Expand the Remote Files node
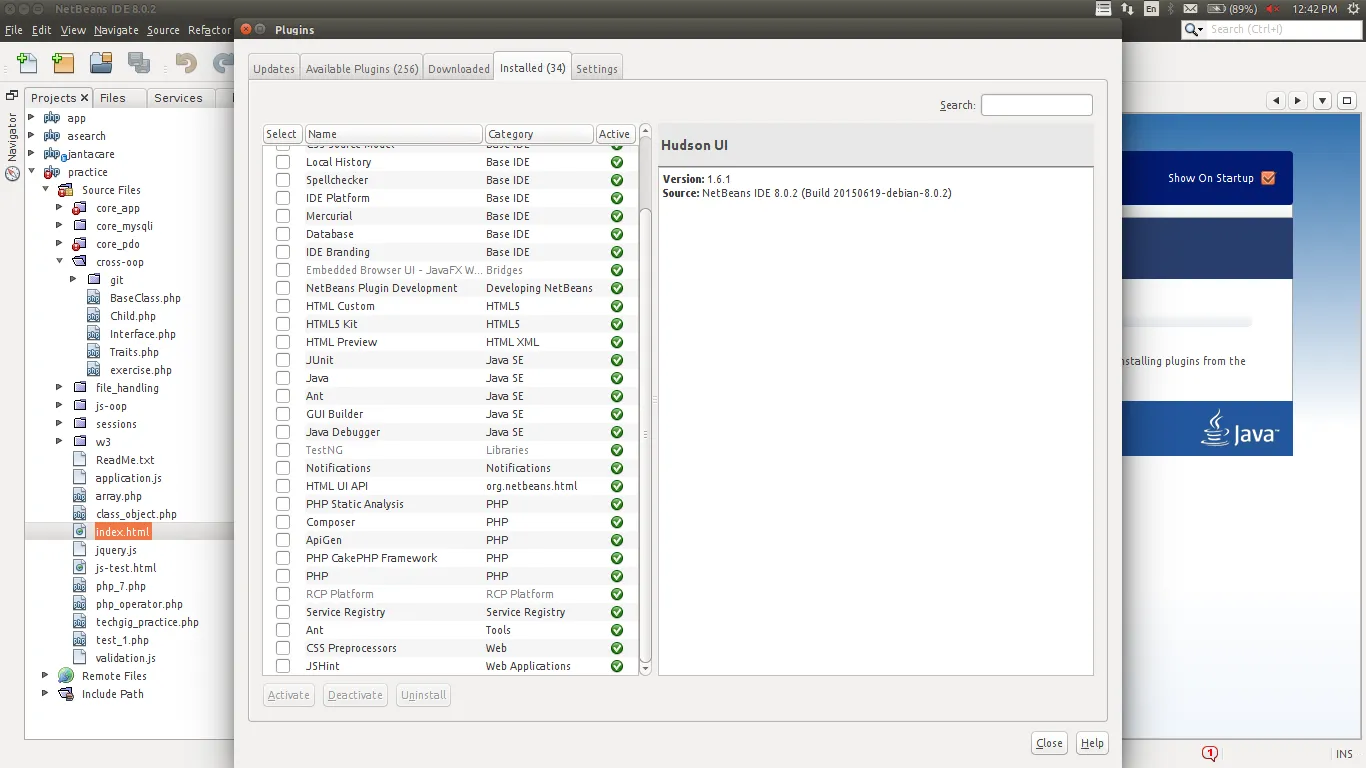The height and width of the screenshot is (768, 1366). pyautogui.click(x=45, y=676)
